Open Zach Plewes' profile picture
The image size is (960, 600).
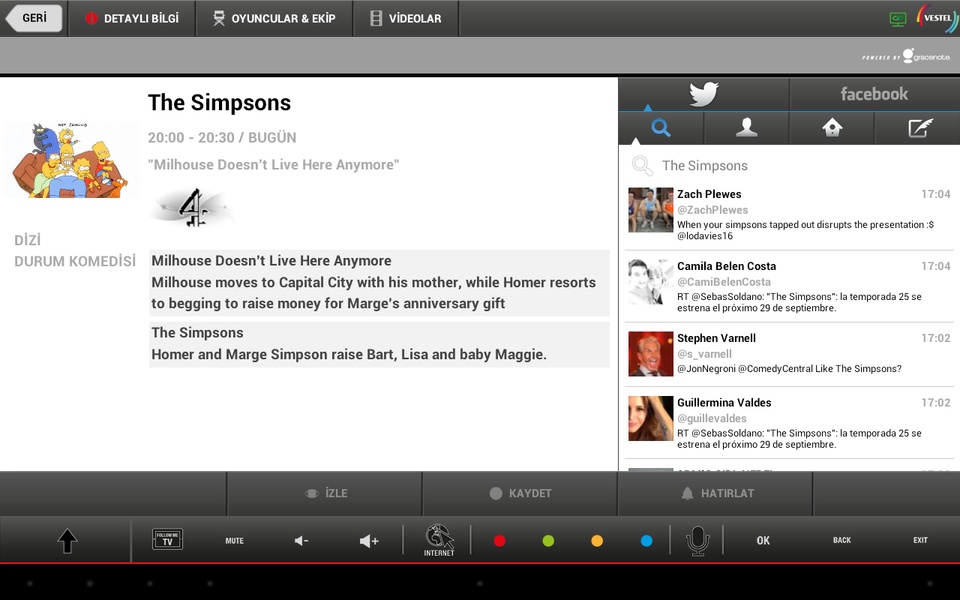click(x=651, y=210)
